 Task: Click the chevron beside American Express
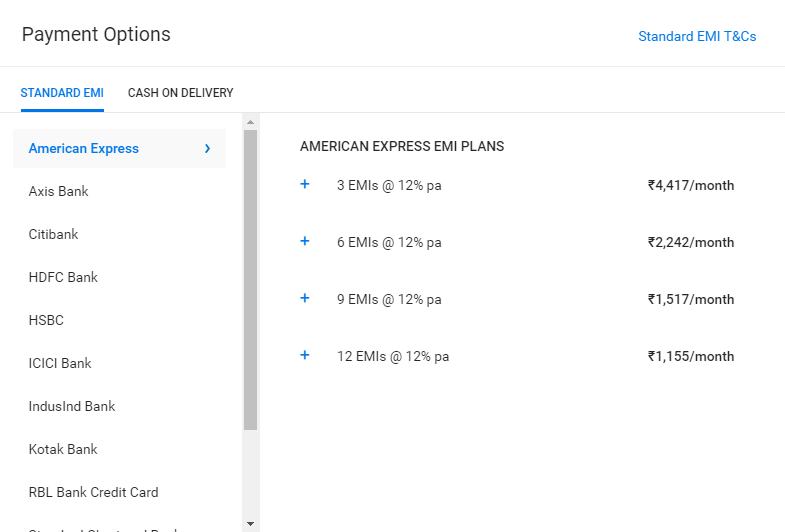pos(207,149)
